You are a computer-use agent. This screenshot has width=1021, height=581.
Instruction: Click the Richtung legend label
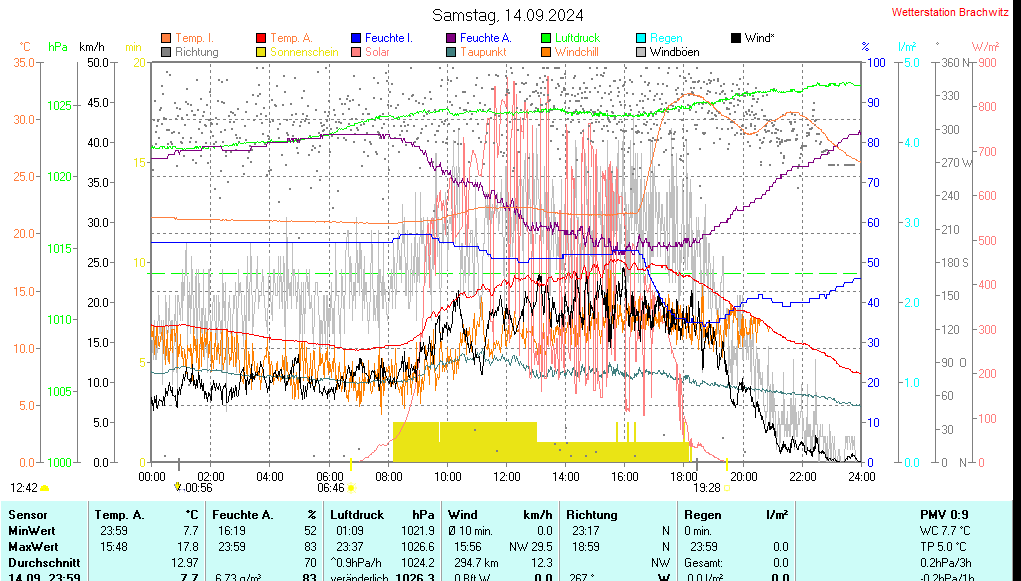[x=196, y=51]
